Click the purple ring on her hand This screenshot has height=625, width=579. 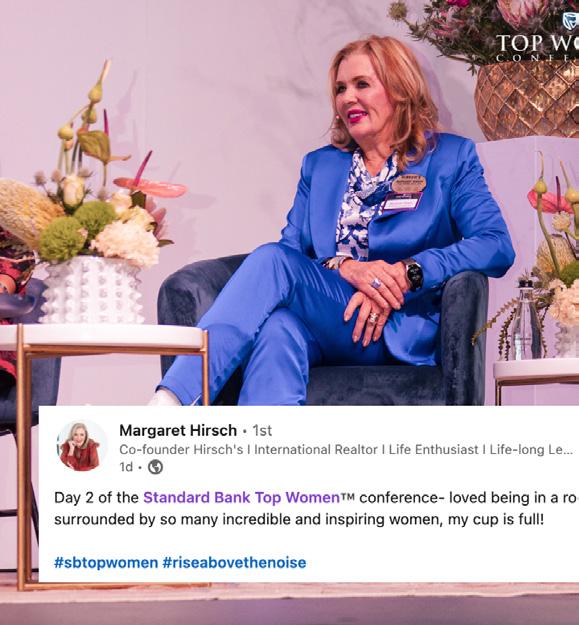click(376, 283)
